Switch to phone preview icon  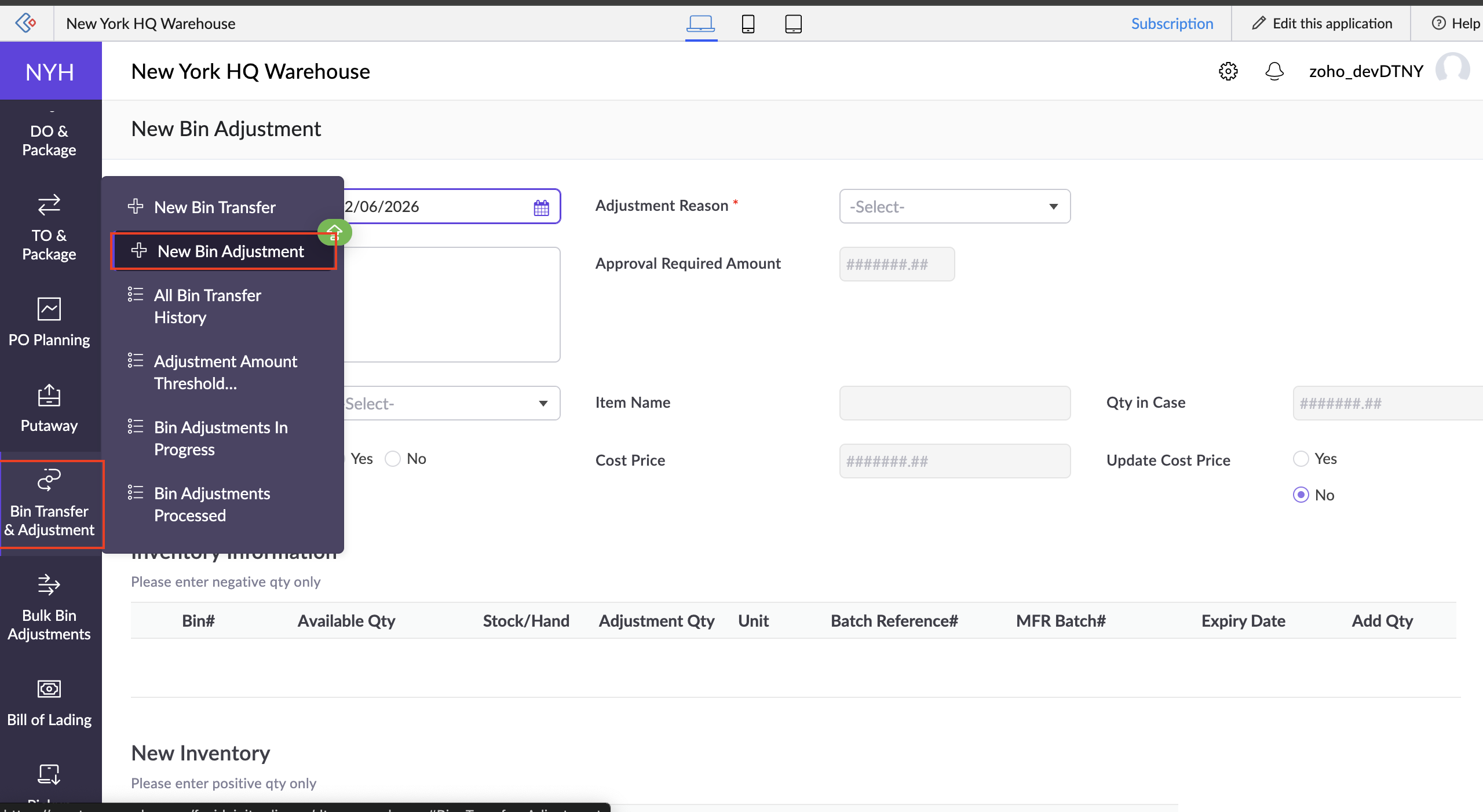pos(748,24)
